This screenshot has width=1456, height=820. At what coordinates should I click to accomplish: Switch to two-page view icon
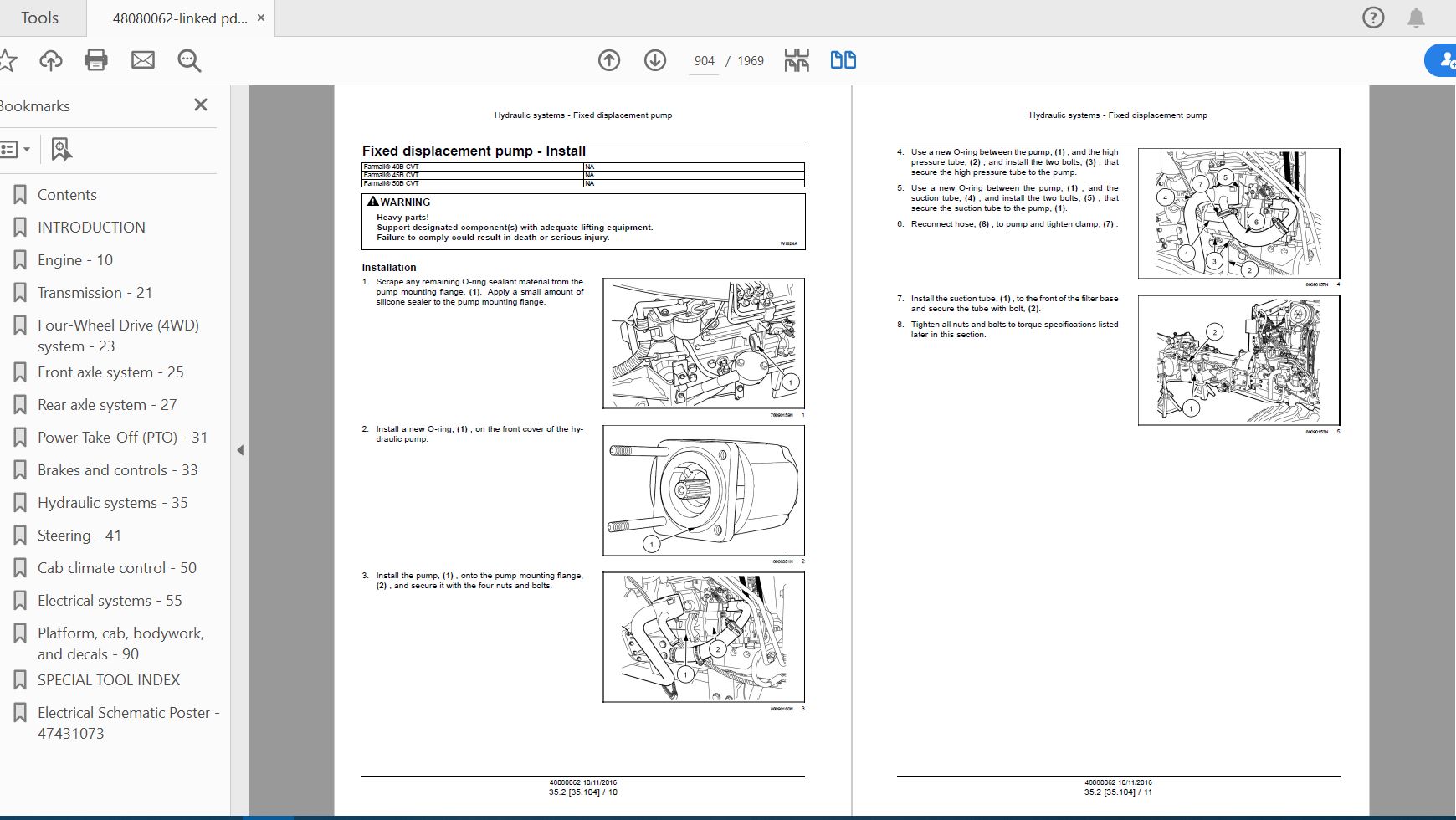click(843, 60)
